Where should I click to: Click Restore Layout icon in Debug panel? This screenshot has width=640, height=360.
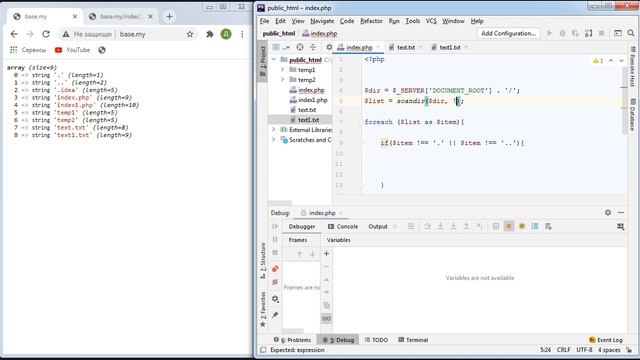(x=620, y=227)
